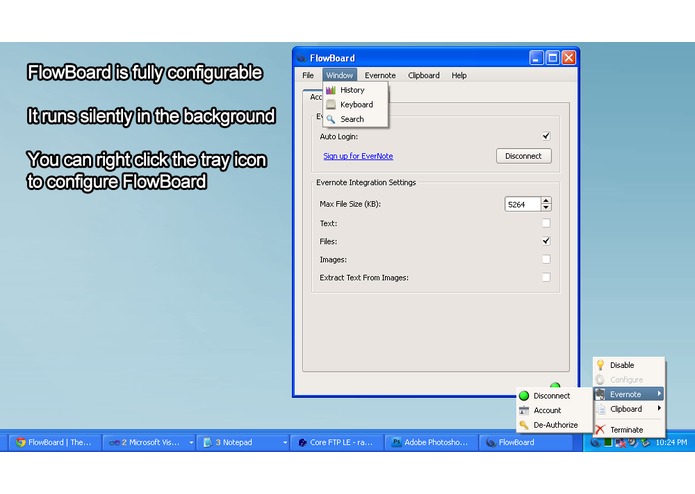Screen dimensions: 695x494
Task: Follow the Sign up for EverNote link
Action: pos(358,156)
